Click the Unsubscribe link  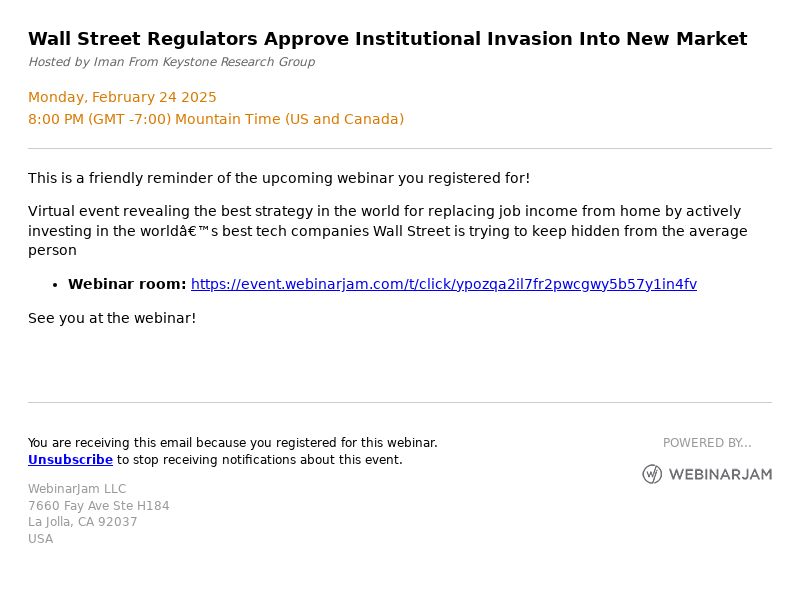click(70, 460)
